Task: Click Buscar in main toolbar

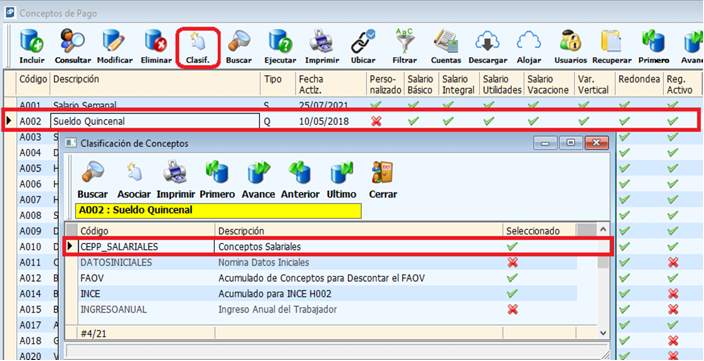Action: coord(239,41)
